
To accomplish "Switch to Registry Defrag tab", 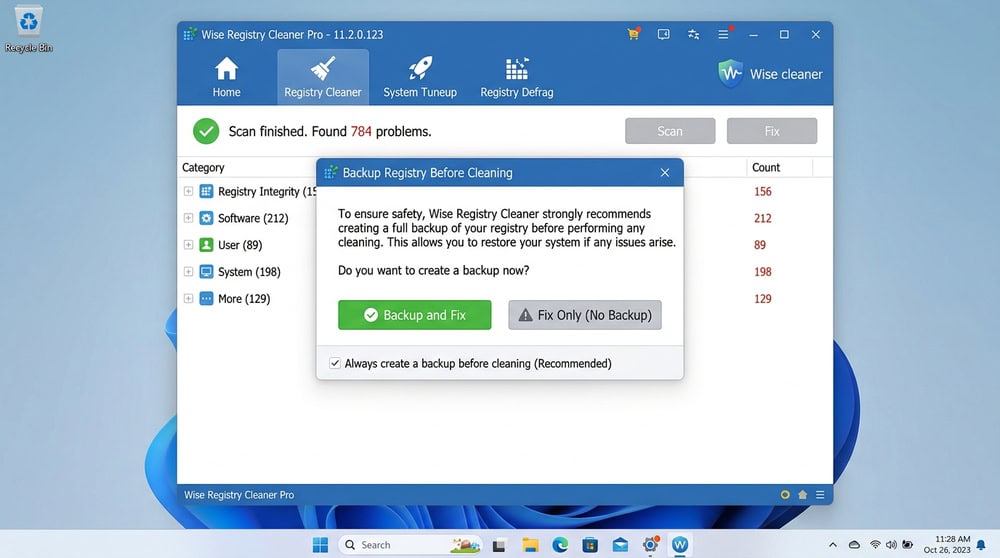I will [517, 77].
